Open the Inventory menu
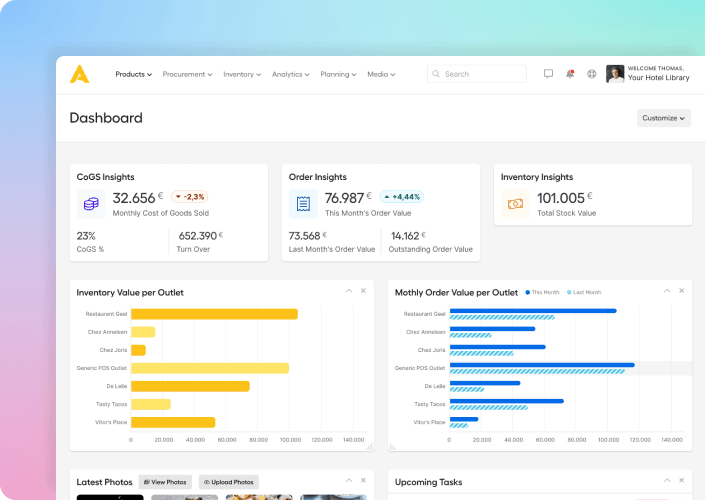Screen dimensions: 705x503 [242, 74]
